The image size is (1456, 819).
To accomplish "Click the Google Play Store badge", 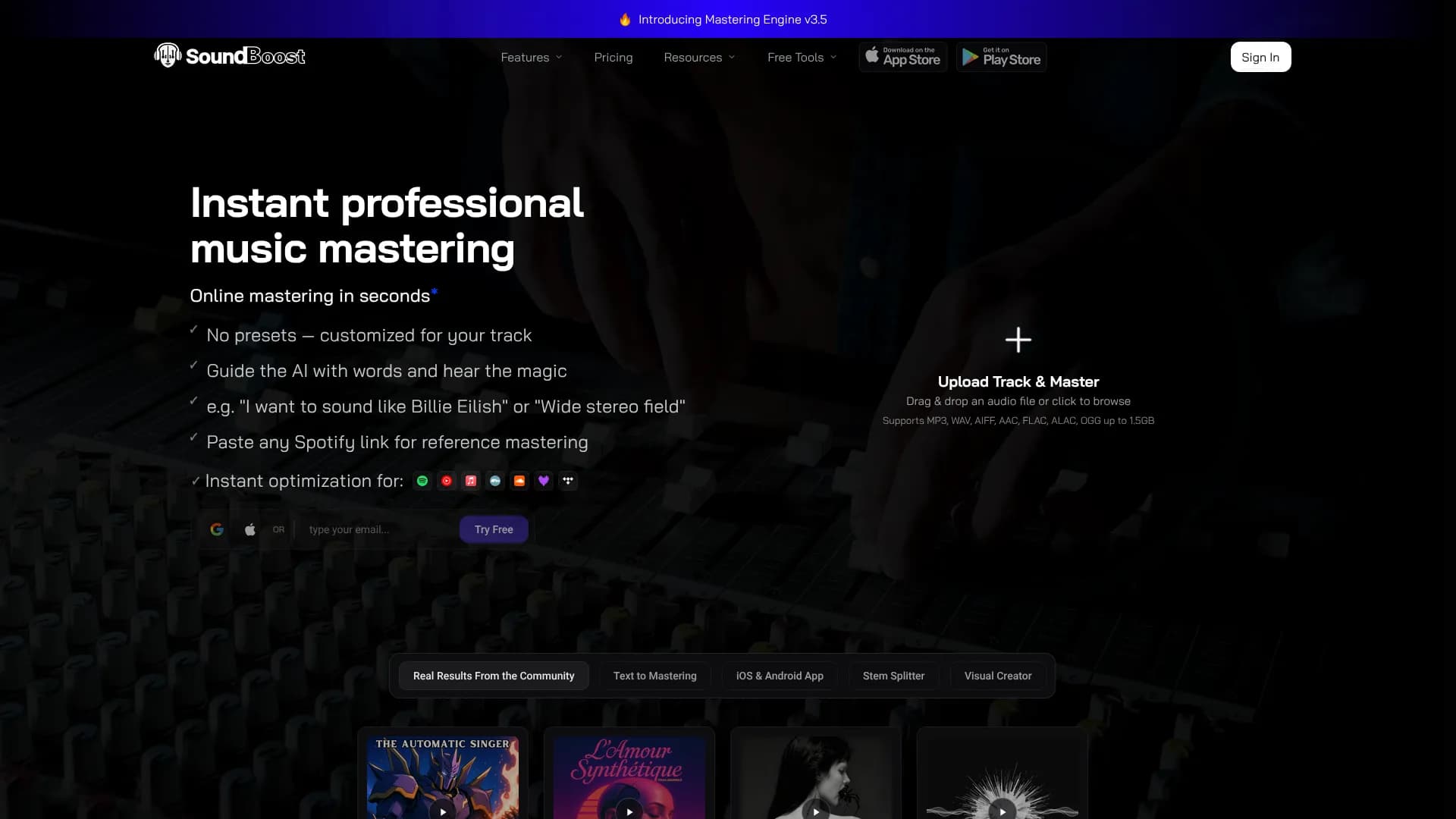I will [1001, 57].
